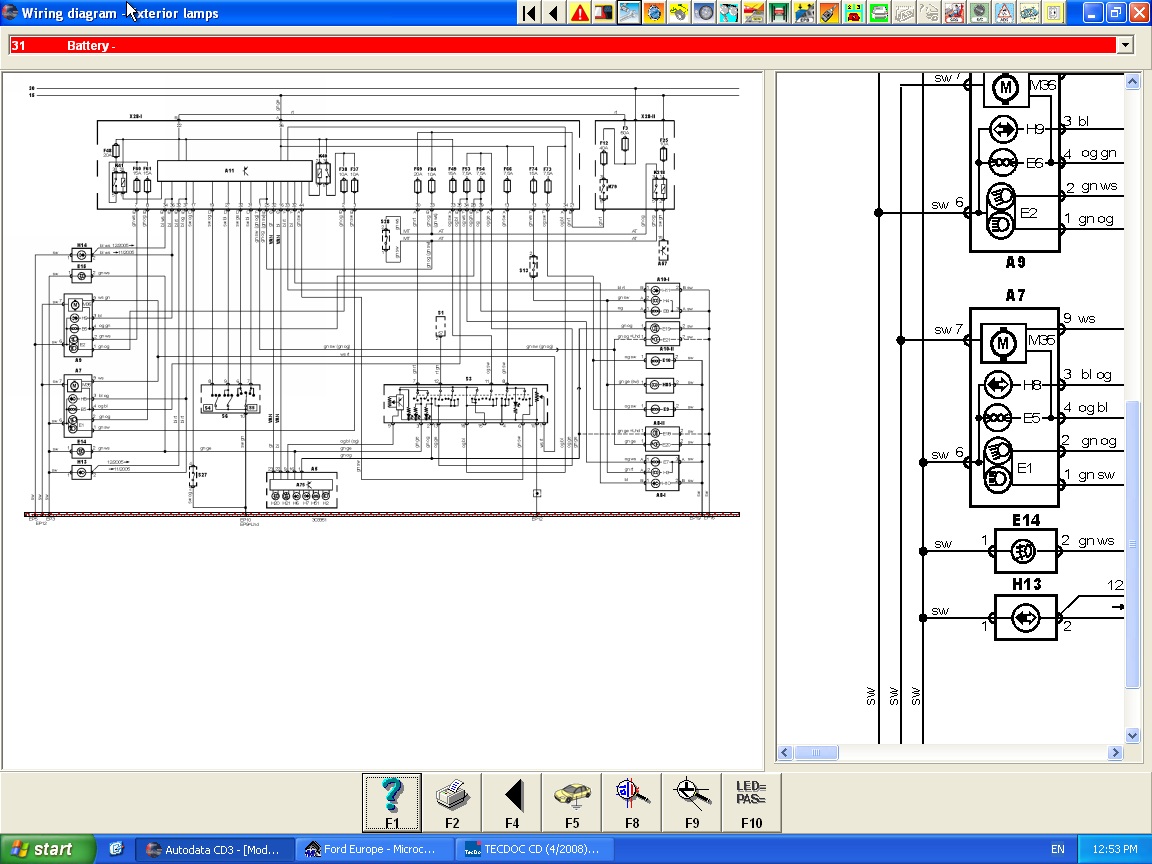This screenshot has width=1152, height=864.
Task: Switch to Ford Europe taskbar window
Action: click(x=377, y=849)
